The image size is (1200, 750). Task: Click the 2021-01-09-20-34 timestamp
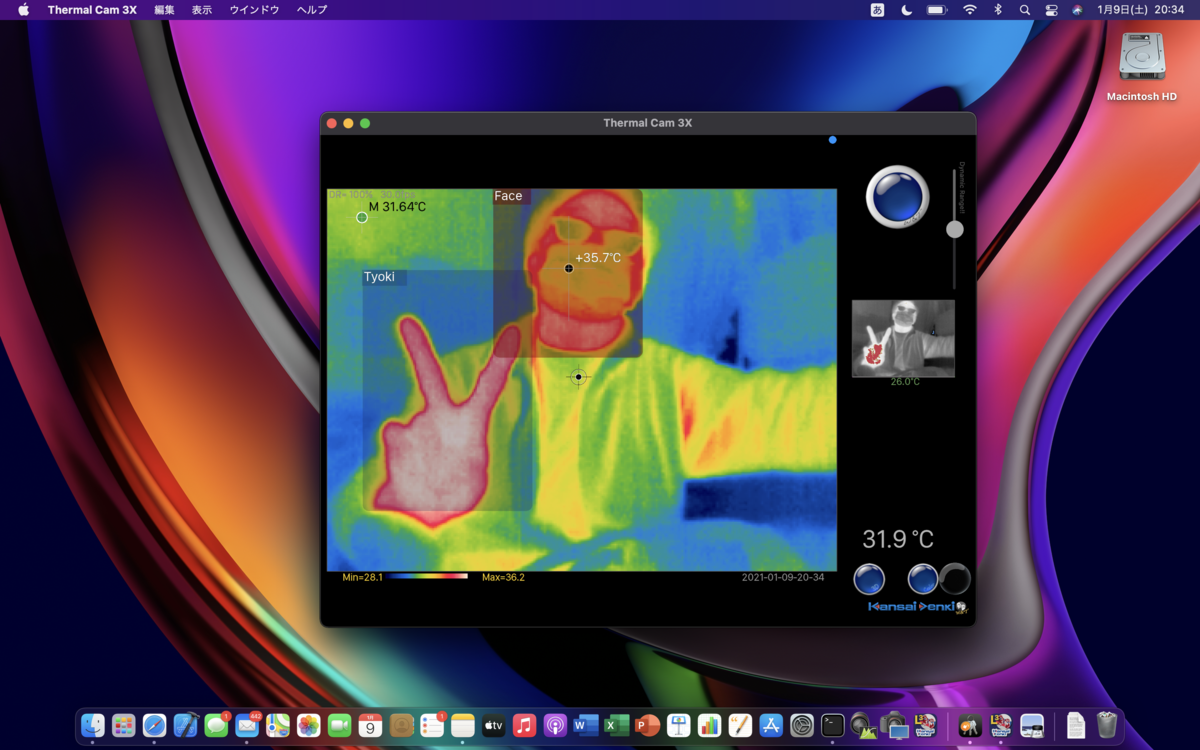tap(783, 577)
